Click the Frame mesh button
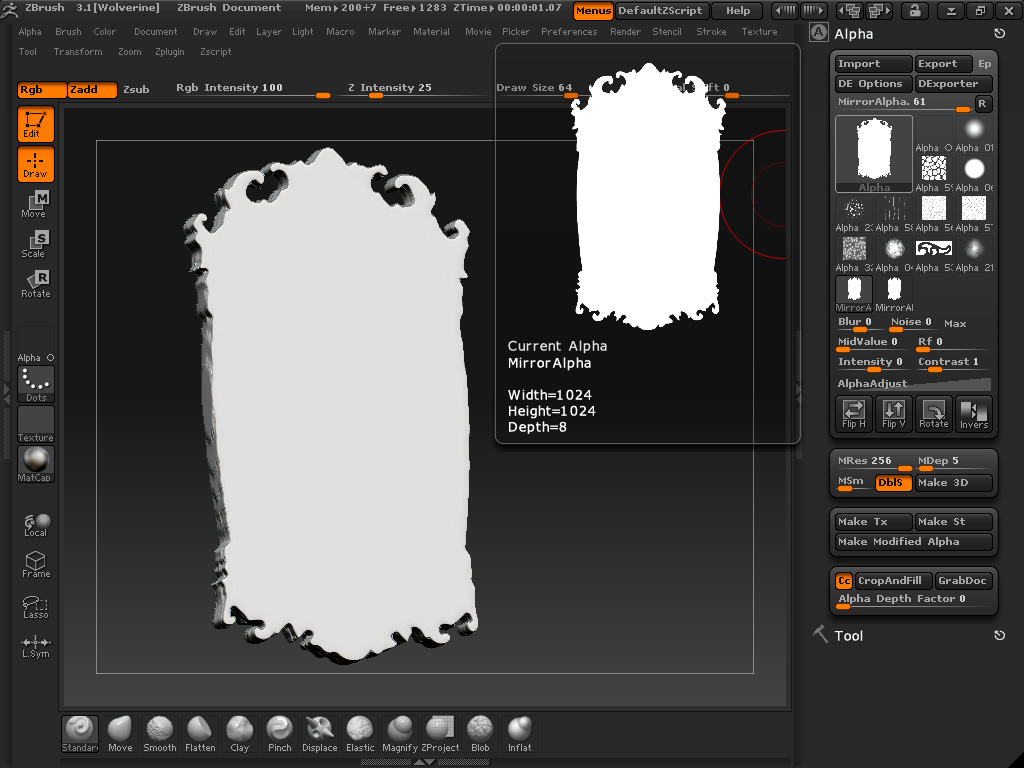1024x768 pixels. point(35,565)
